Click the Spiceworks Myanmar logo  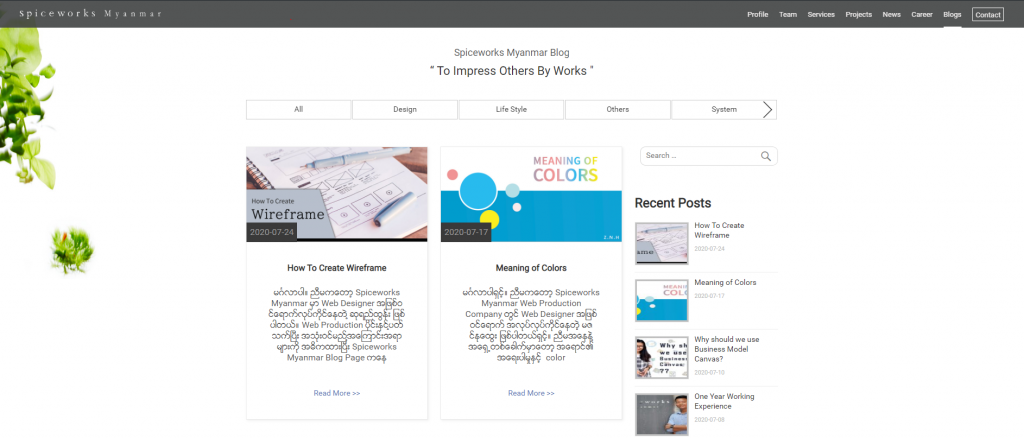click(x=90, y=14)
